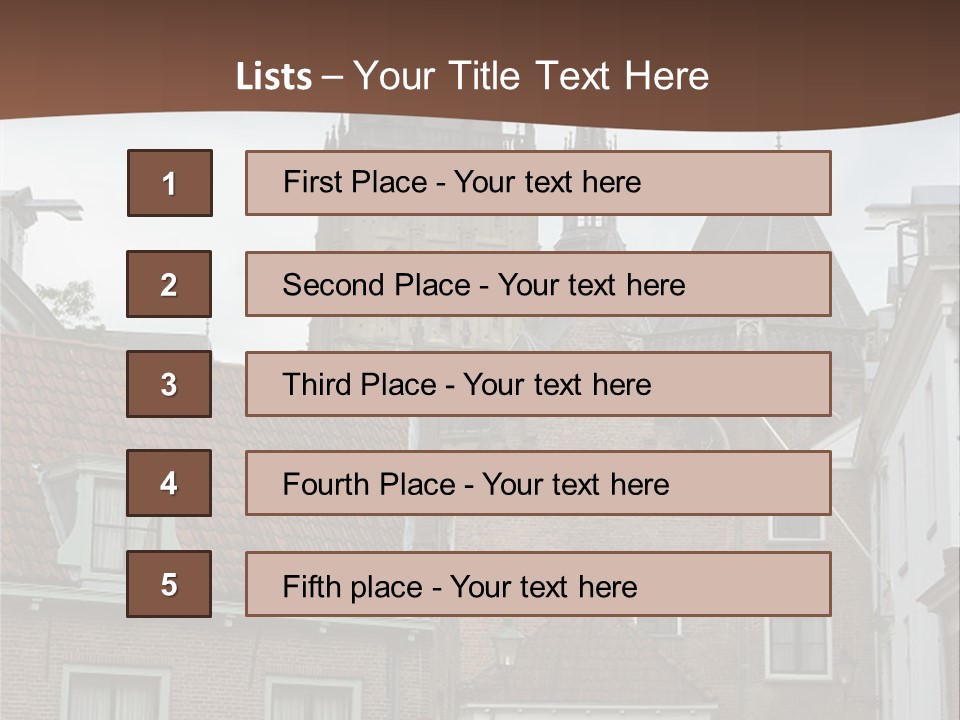Click the First Place text bar
The height and width of the screenshot is (720, 960).
point(538,183)
